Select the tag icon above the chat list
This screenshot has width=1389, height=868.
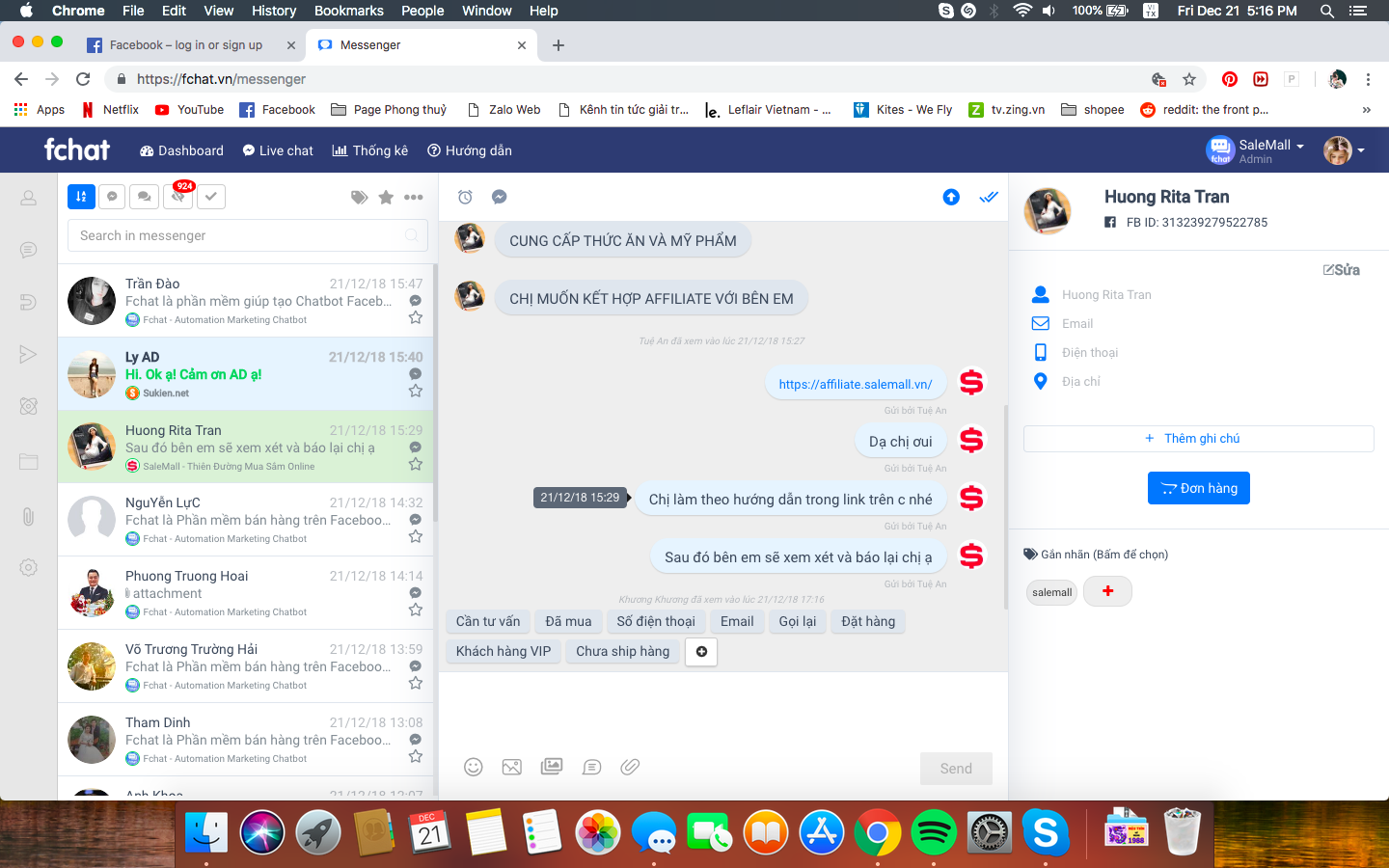359,196
